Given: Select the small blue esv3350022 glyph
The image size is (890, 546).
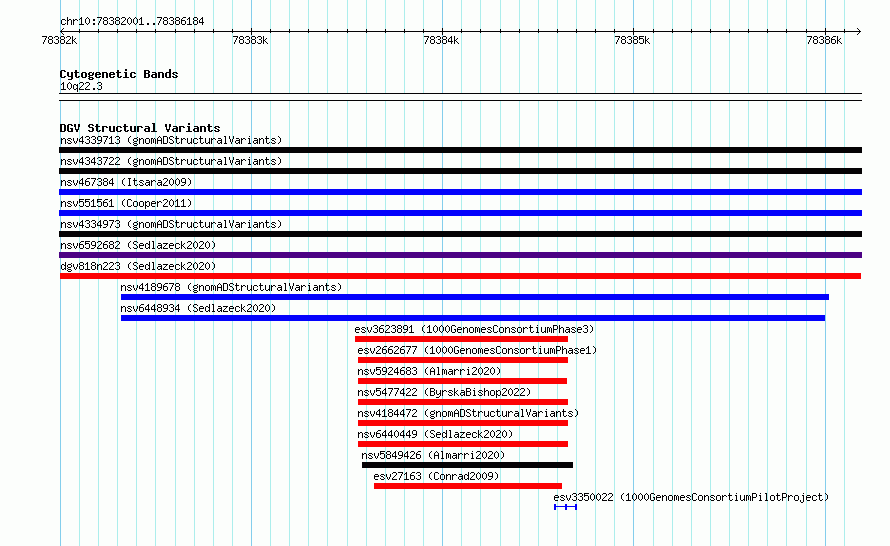Looking at the screenshot, I should click(x=565, y=507).
